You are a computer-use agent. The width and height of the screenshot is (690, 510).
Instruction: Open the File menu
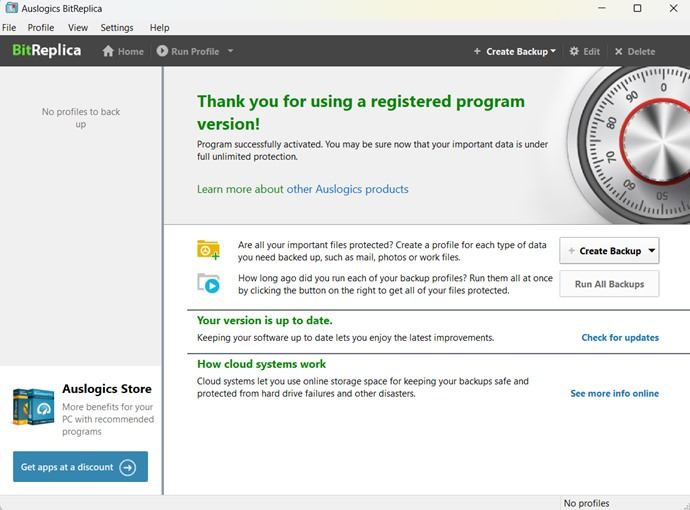(x=9, y=27)
